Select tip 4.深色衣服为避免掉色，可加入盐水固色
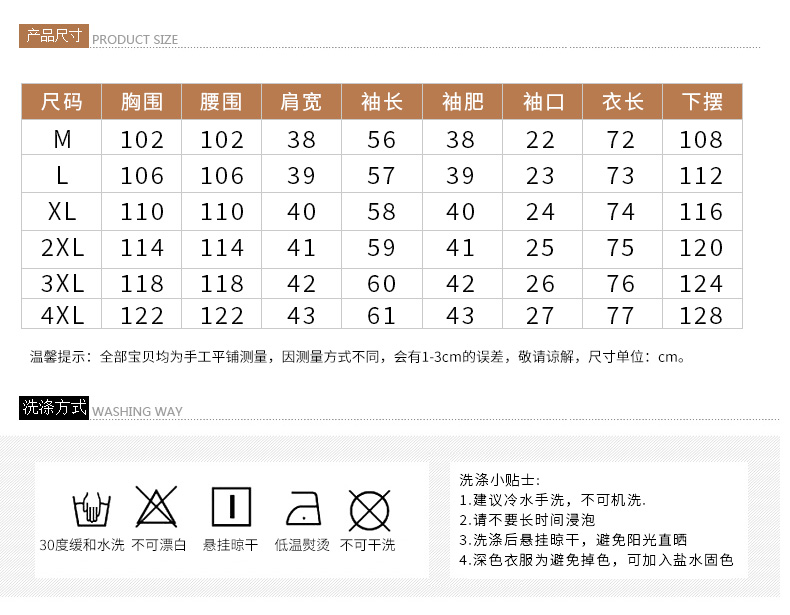The image size is (790, 615). pos(596,560)
